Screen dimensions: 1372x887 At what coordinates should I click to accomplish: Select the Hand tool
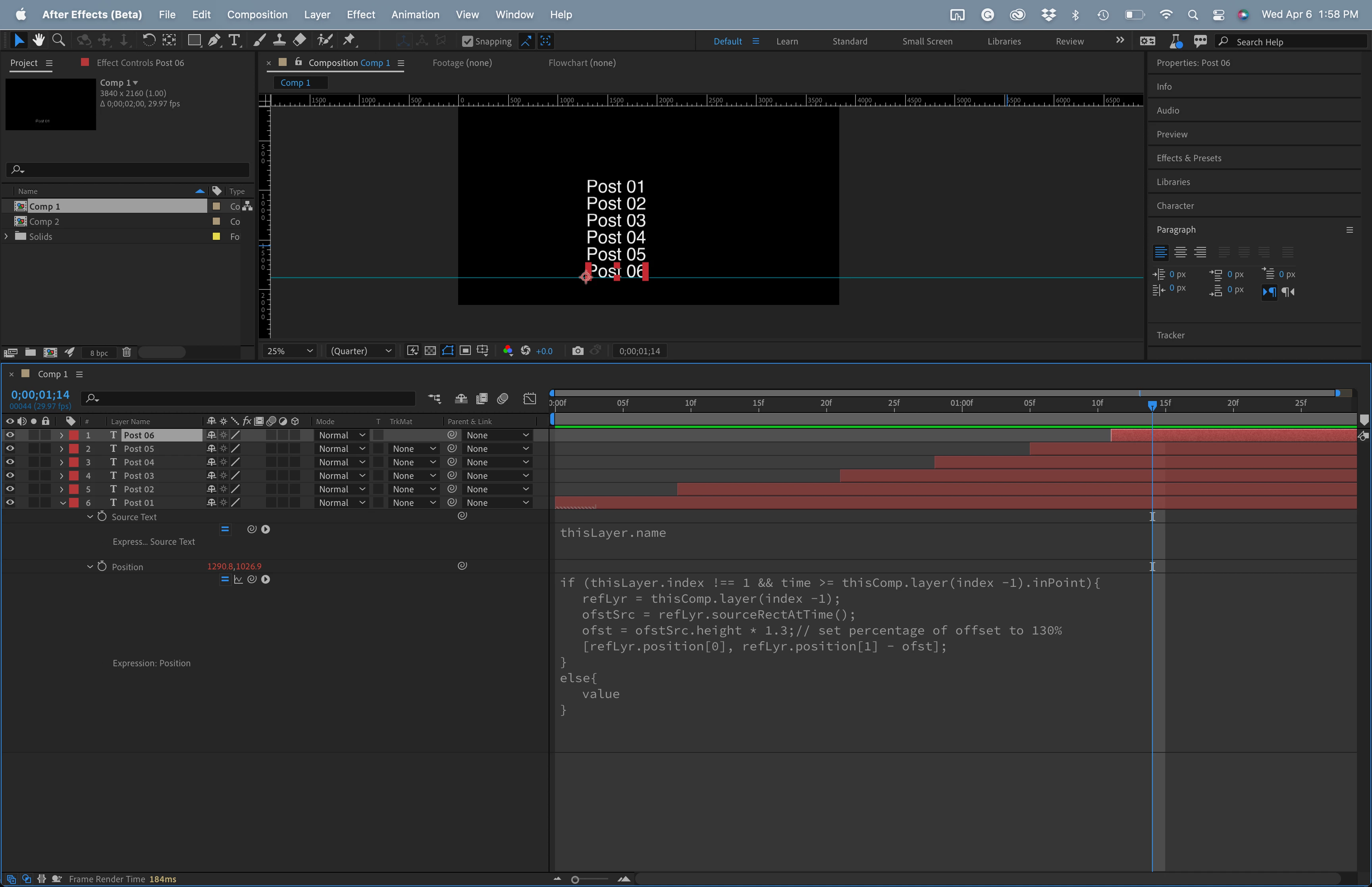[x=39, y=40]
